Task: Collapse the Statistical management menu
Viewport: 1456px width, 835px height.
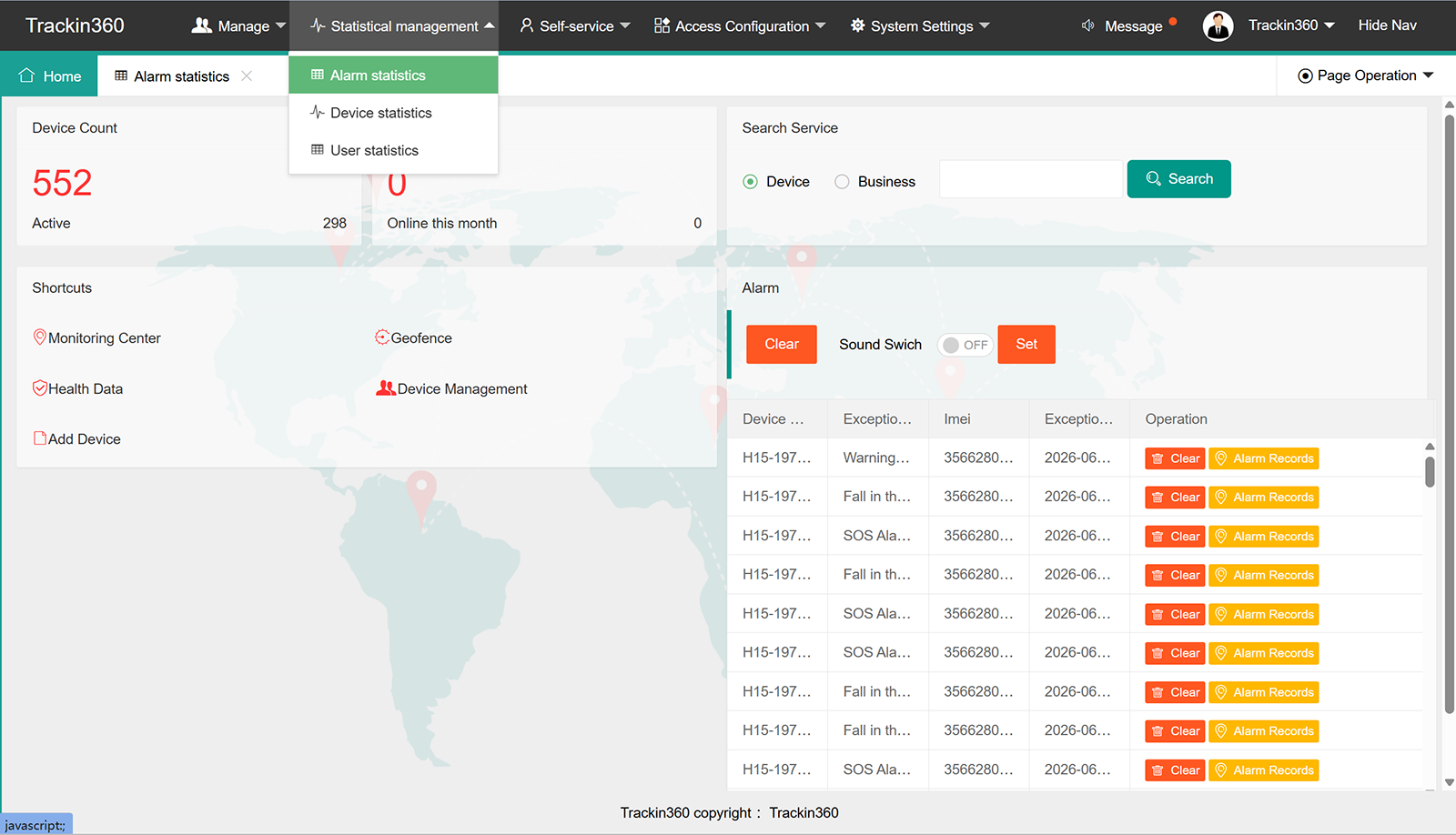Action: [490, 25]
